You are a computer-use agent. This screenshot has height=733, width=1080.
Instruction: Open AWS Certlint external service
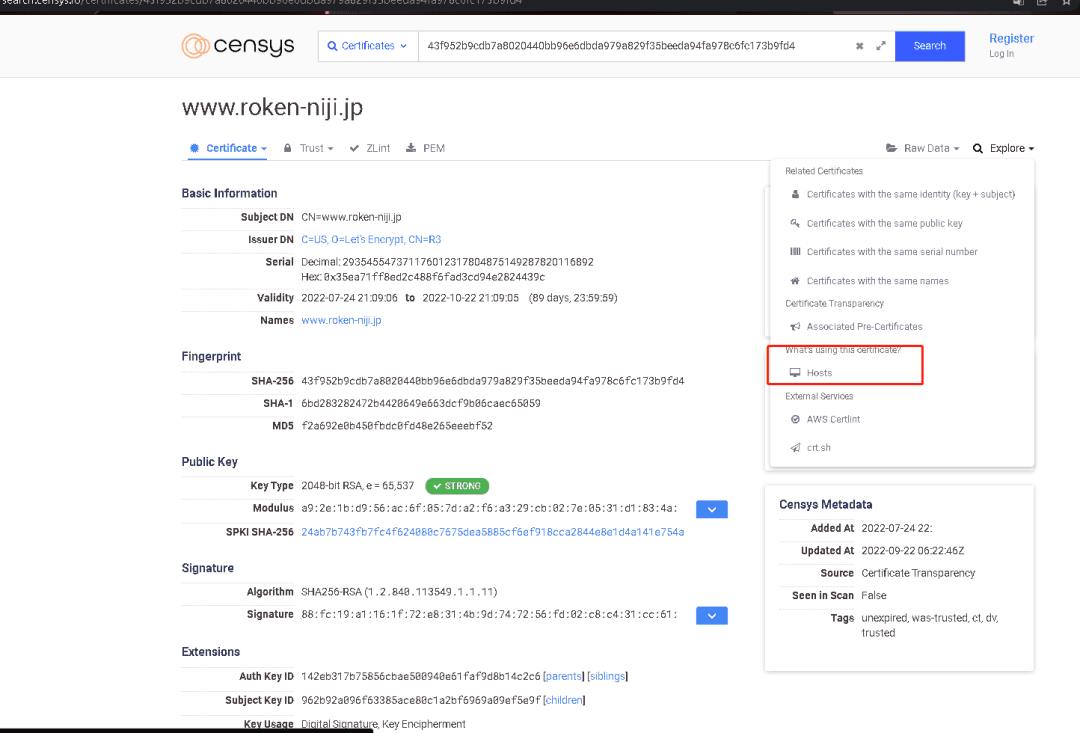click(824, 419)
